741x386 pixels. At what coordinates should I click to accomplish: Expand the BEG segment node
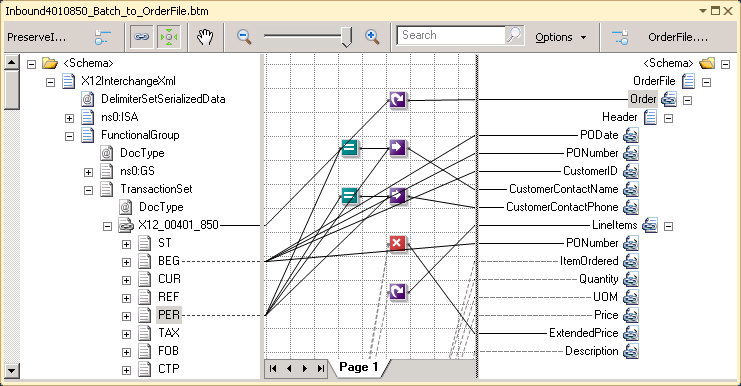click(x=126, y=262)
